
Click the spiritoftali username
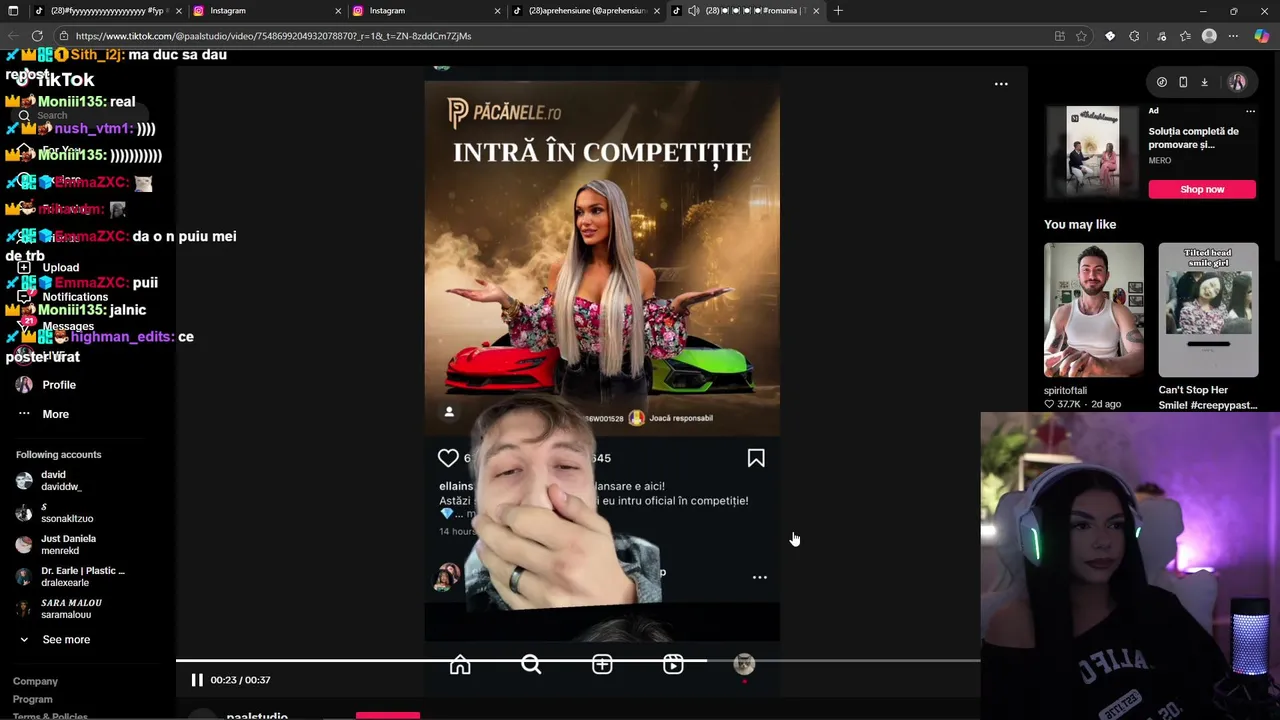pos(1065,391)
